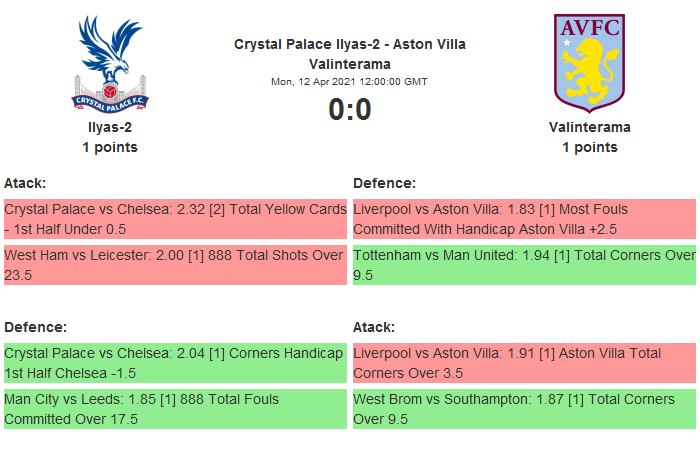
Task: Click the 0:0 match score
Action: [x=350, y=109]
